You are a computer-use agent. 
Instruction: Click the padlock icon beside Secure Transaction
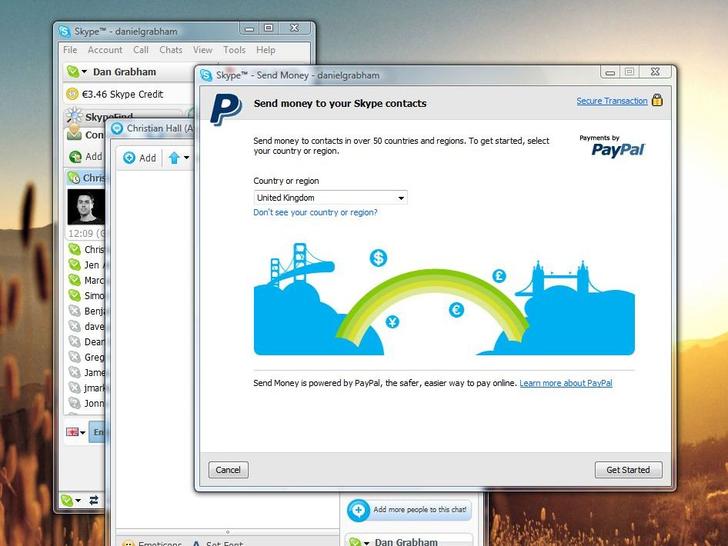tap(656, 100)
